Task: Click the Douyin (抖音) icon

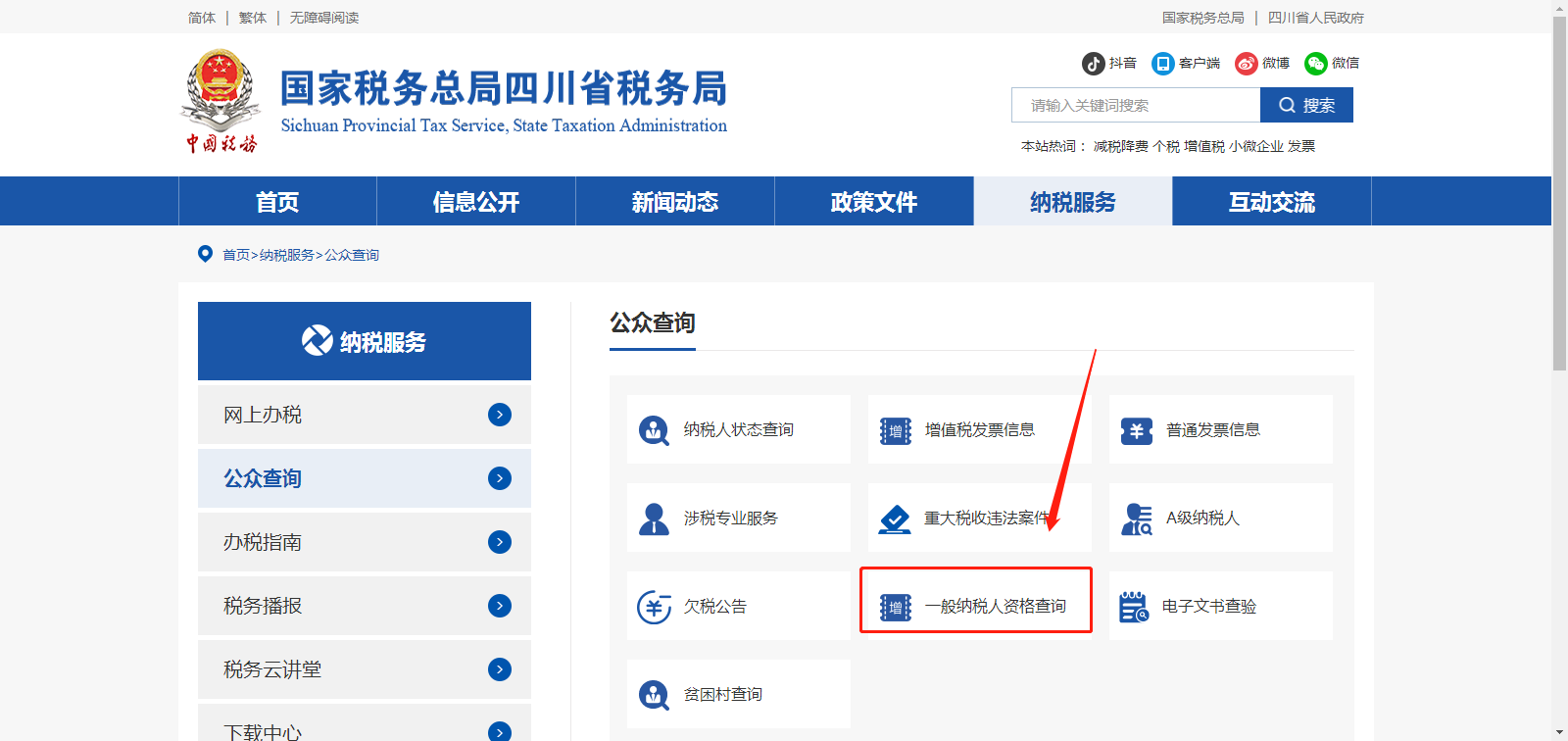Action: click(1093, 64)
